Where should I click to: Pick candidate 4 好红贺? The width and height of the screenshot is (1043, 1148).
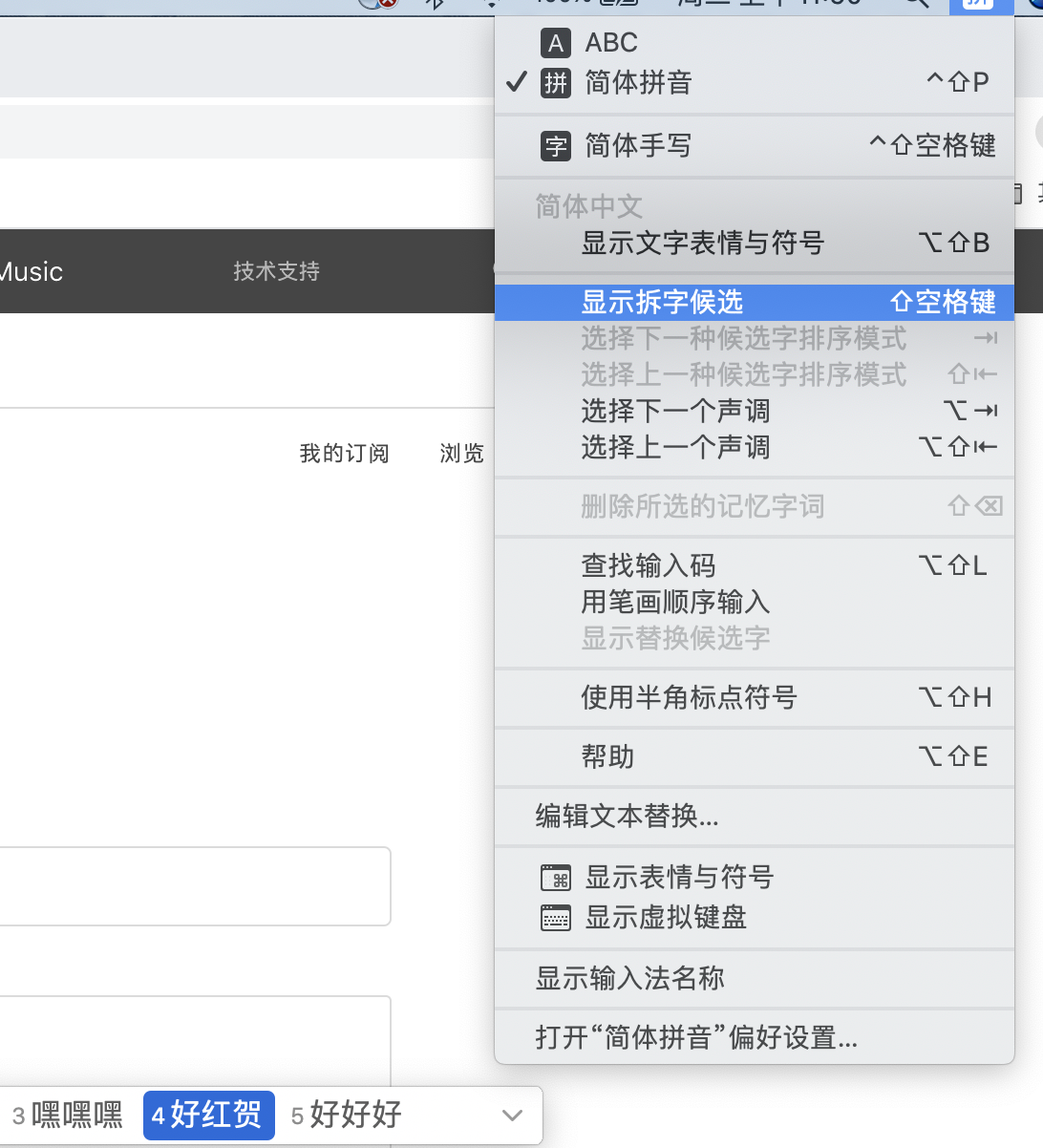pos(209,1115)
